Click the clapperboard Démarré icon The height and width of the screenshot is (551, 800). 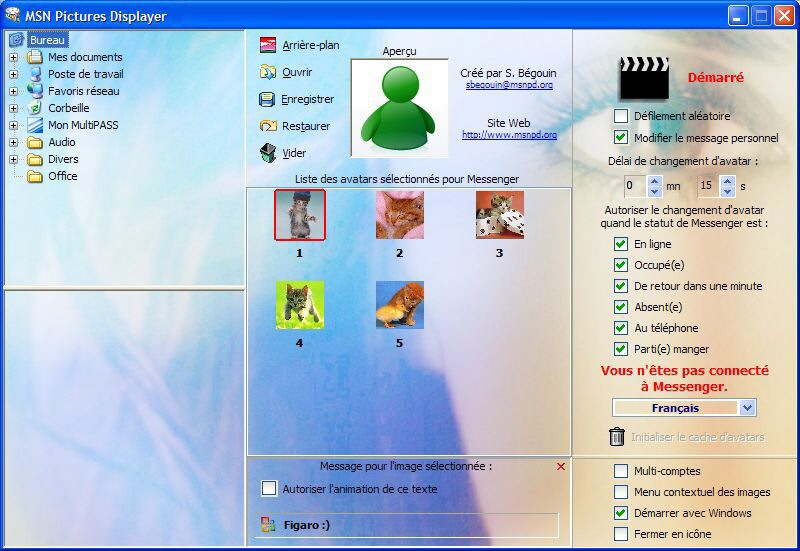644,77
